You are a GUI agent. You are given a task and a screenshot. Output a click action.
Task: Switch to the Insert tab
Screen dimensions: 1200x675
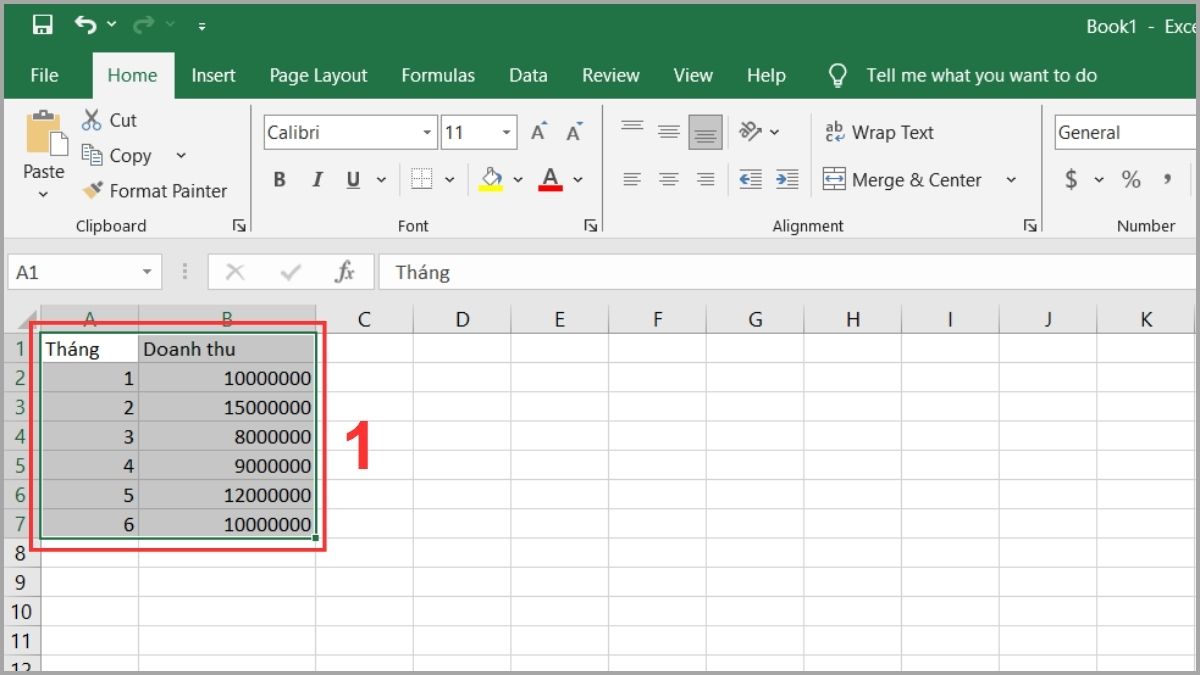pos(213,75)
